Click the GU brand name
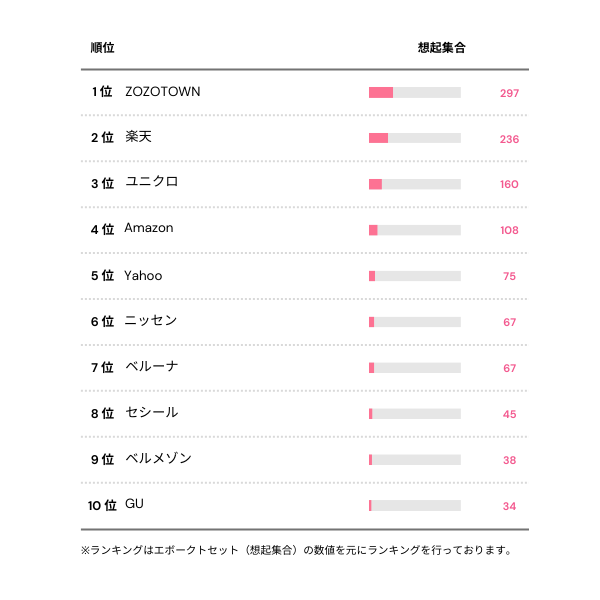The image size is (600, 600). (135, 505)
